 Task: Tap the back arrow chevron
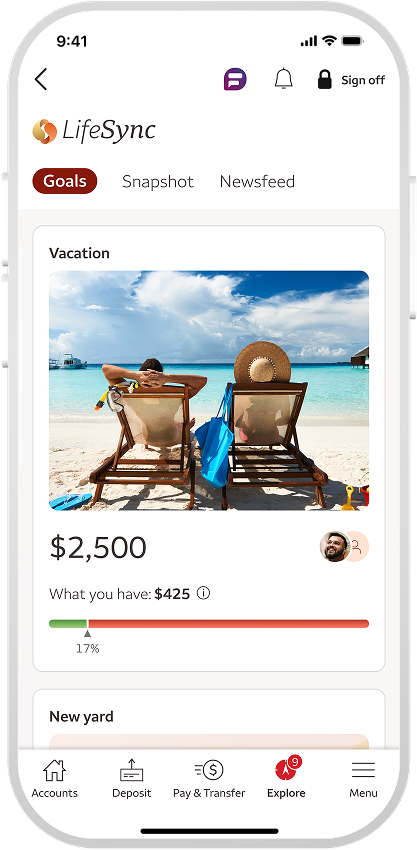(41, 80)
